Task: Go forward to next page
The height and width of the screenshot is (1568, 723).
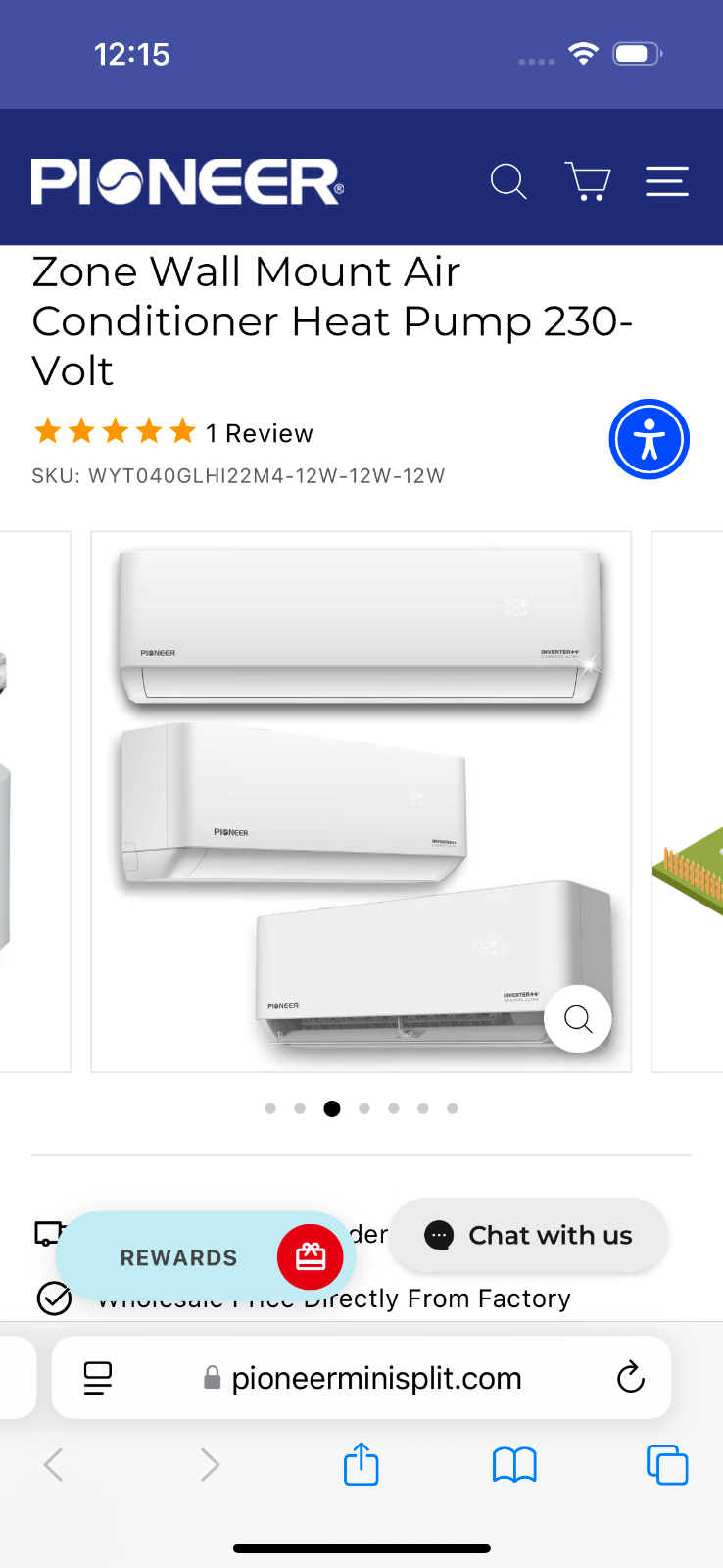Action: click(x=210, y=1465)
